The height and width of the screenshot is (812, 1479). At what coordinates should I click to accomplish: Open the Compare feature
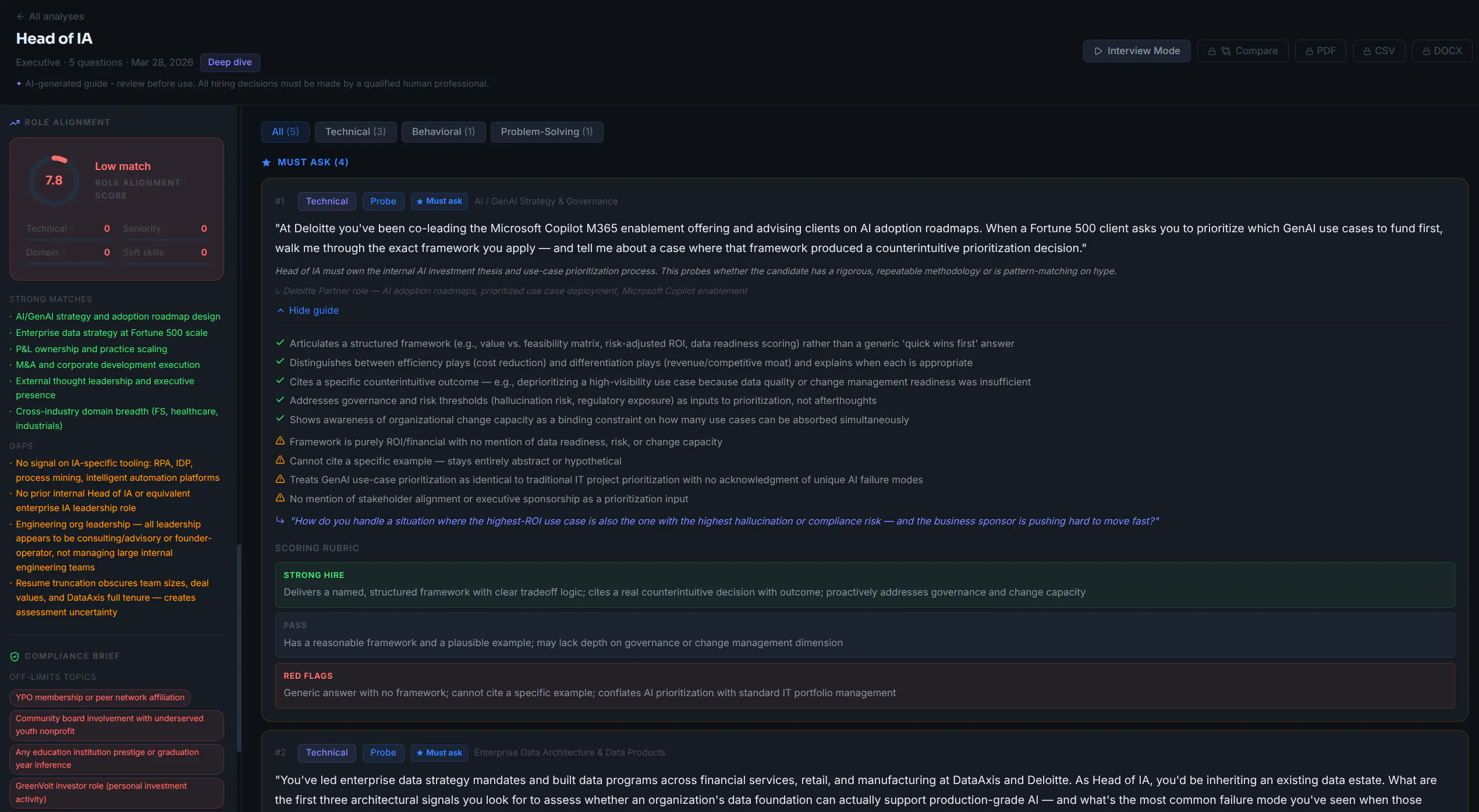[x=1242, y=51]
